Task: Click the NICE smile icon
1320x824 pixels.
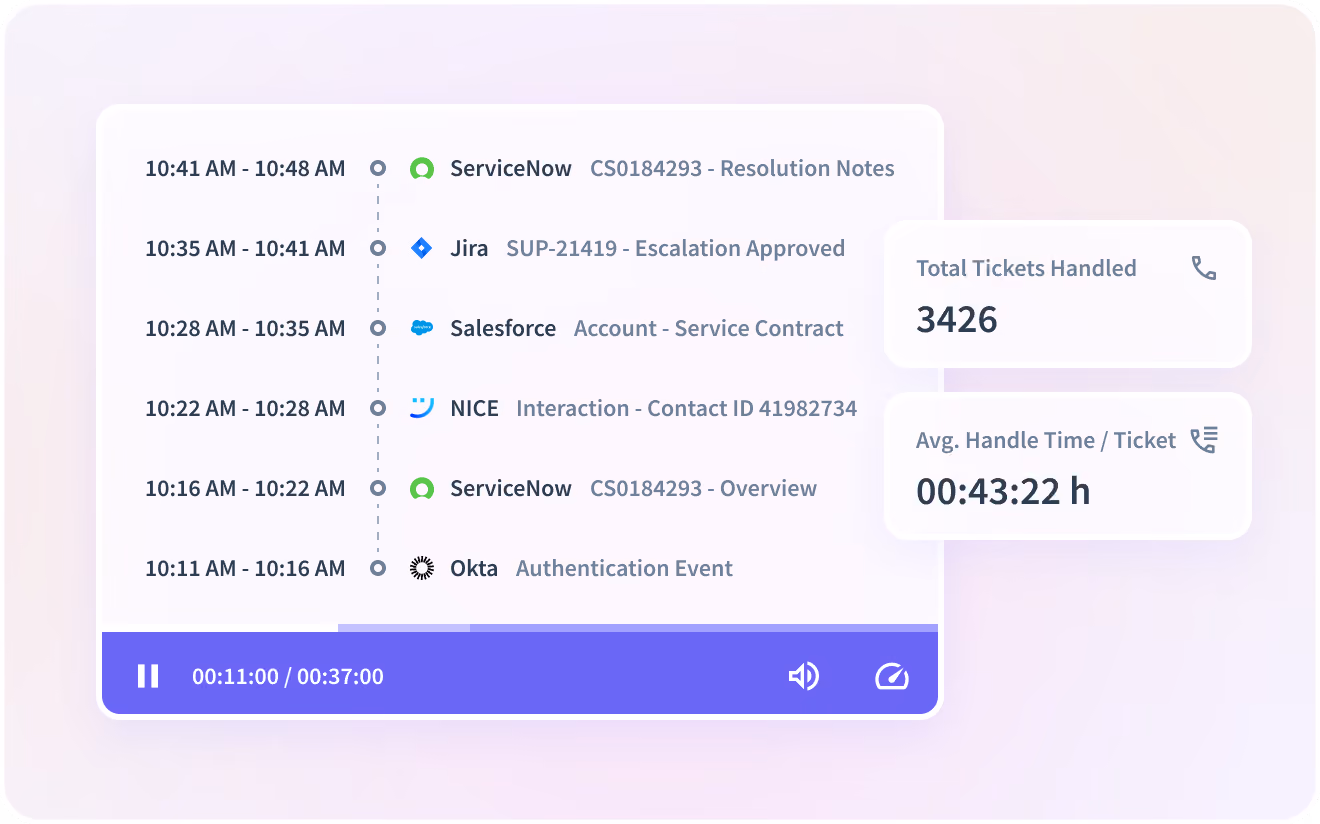Action: (x=422, y=407)
